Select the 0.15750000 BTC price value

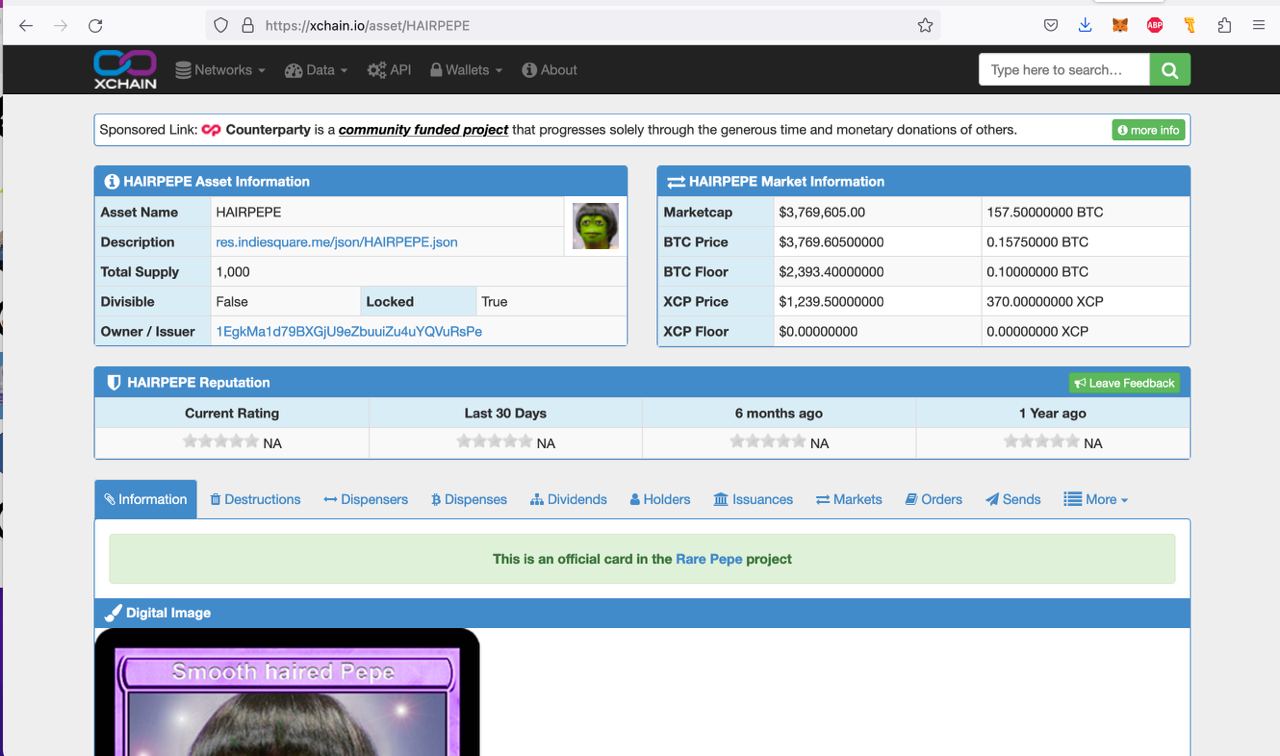tap(1038, 242)
